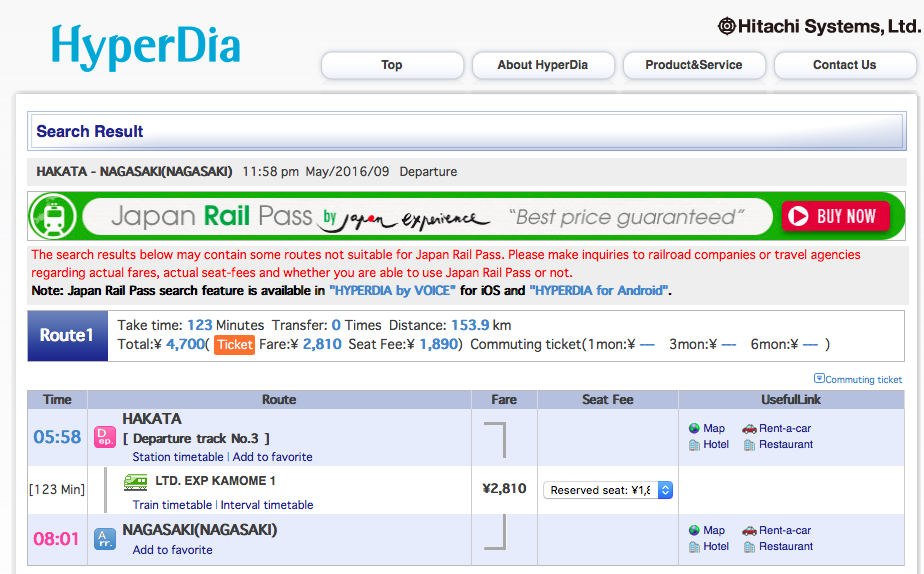Open the Product&Service tab
The width and height of the screenshot is (924, 574).
694,65
